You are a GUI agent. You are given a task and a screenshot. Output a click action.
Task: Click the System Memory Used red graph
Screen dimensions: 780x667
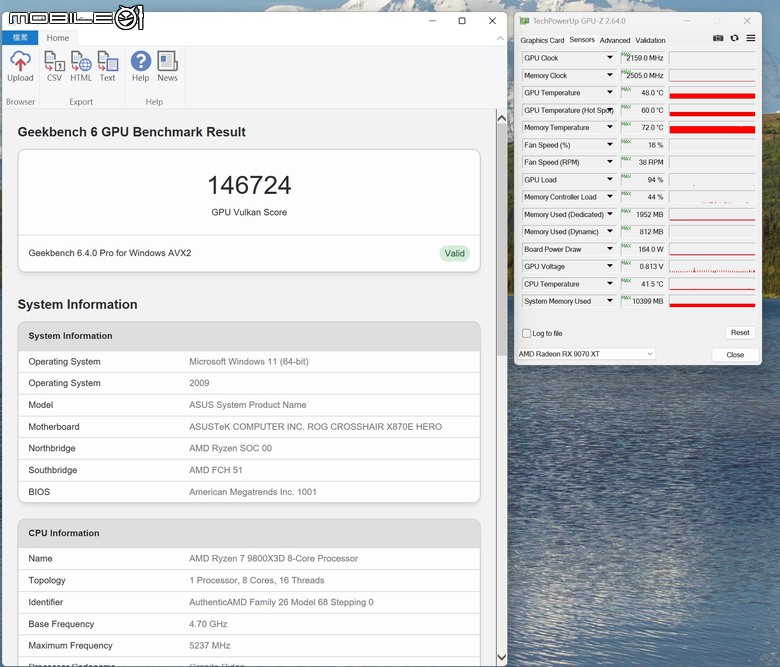[712, 301]
